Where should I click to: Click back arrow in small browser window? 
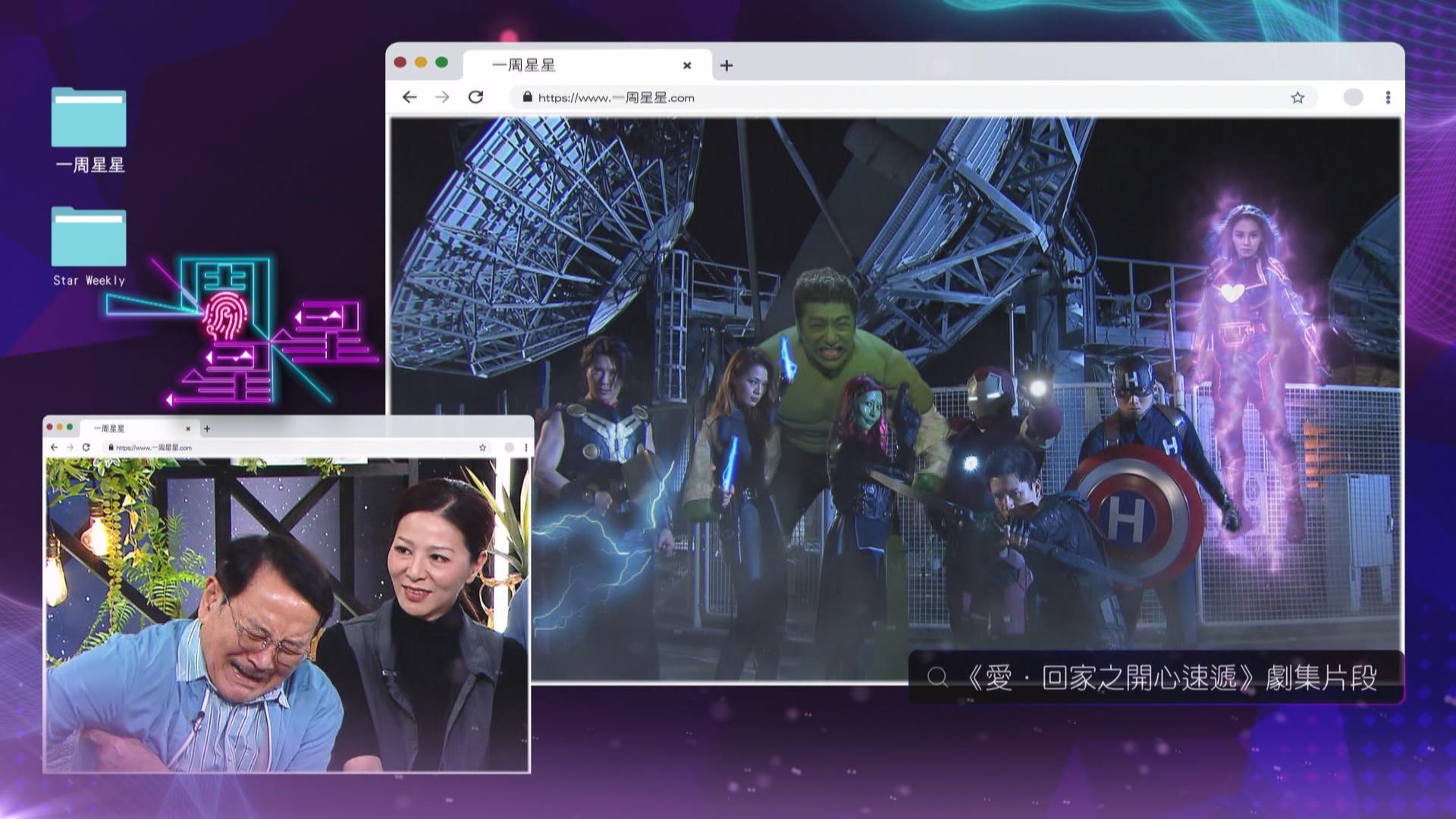coord(54,447)
